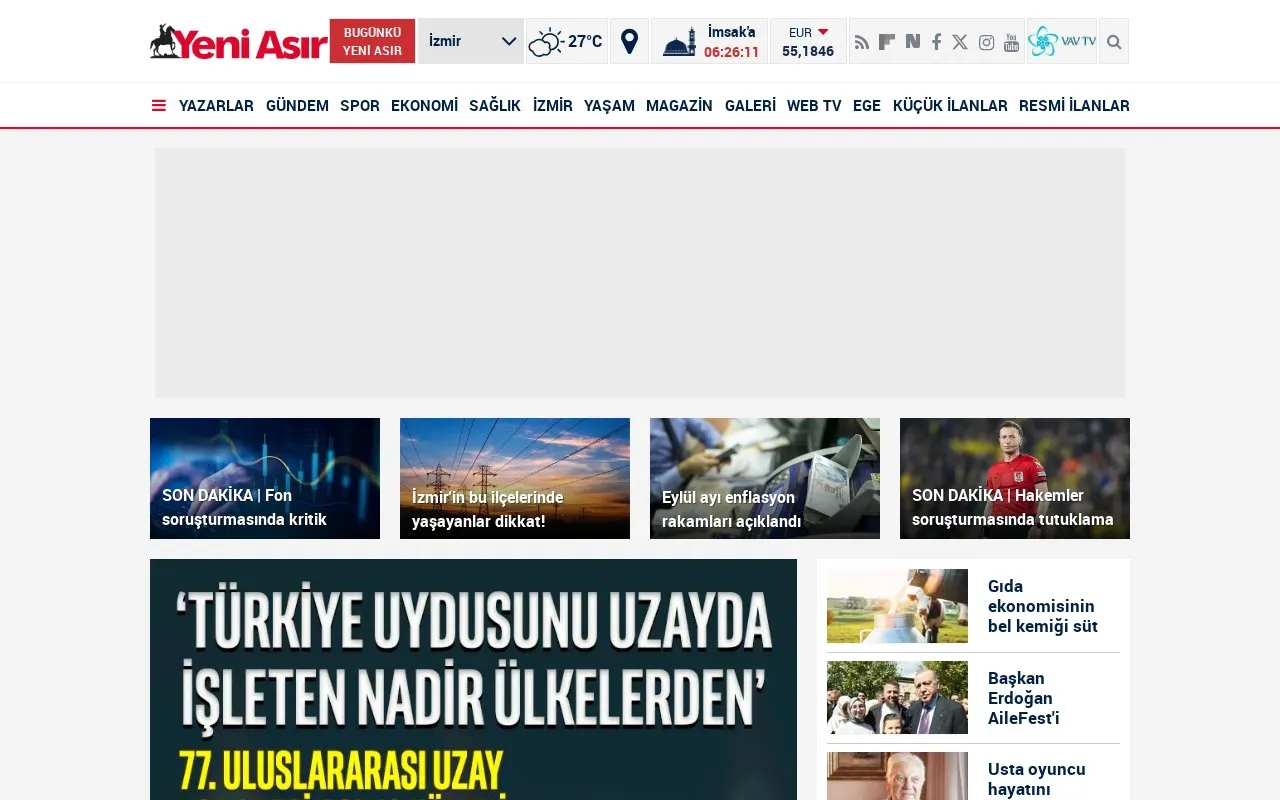Open the SPOR section

pos(360,106)
